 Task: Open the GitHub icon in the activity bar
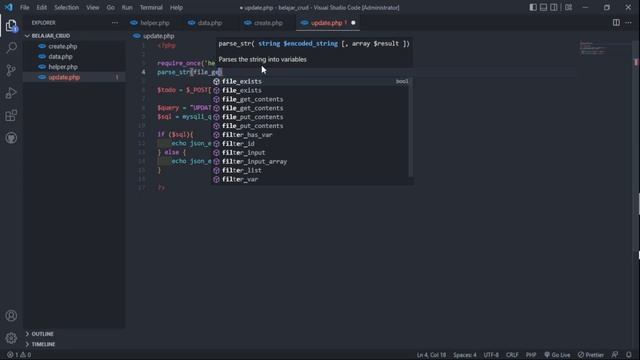click(x=11, y=138)
